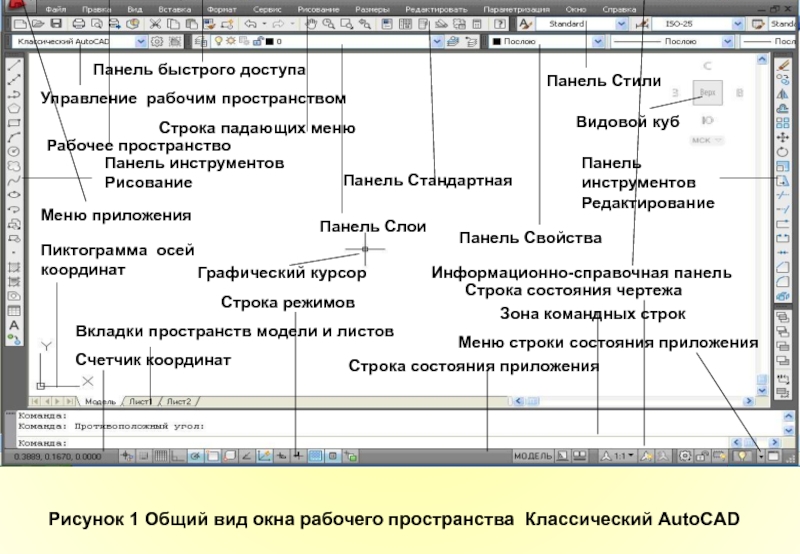The height and width of the screenshot is (554, 800).
Task: Click the Cut scissors icon in Standard toolbar
Action: [x=156, y=23]
